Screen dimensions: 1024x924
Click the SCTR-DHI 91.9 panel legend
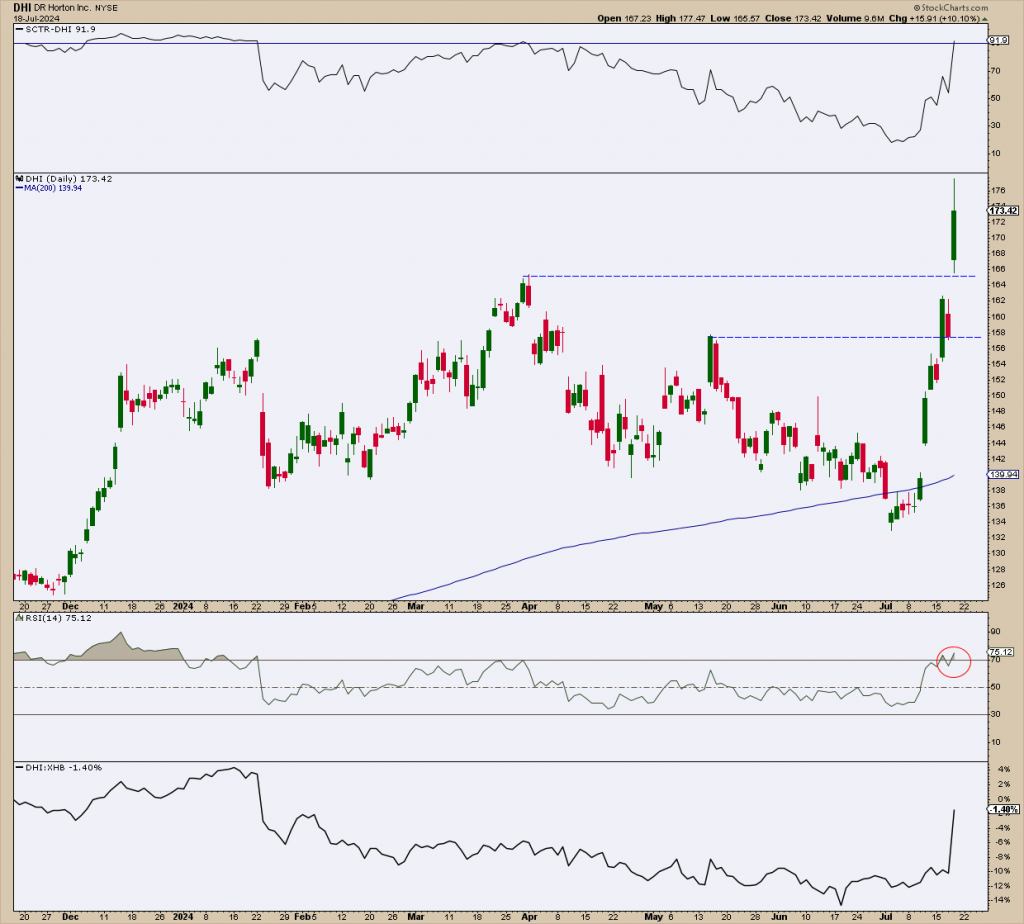coord(56,29)
